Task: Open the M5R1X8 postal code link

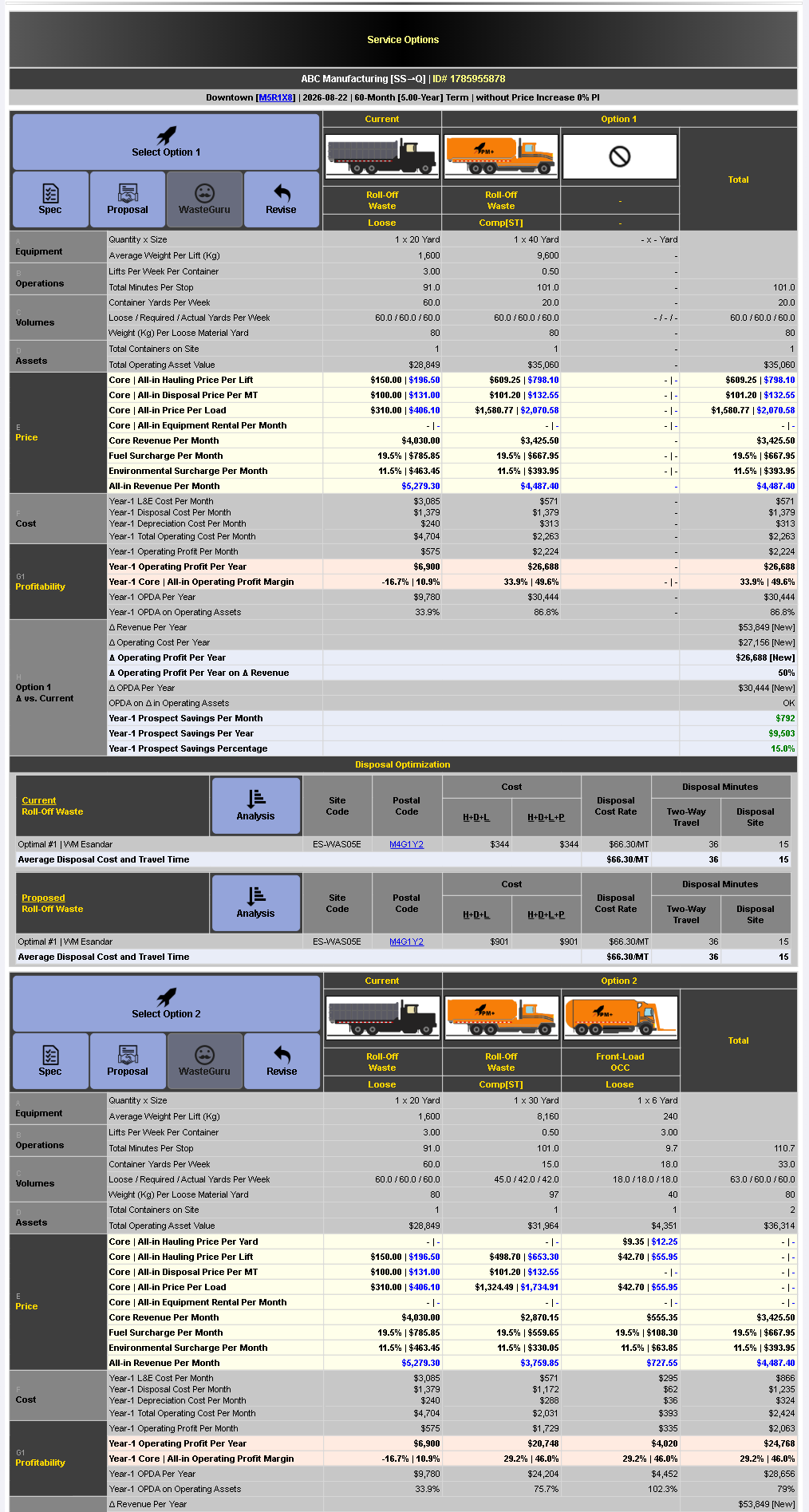Action: click(275, 97)
